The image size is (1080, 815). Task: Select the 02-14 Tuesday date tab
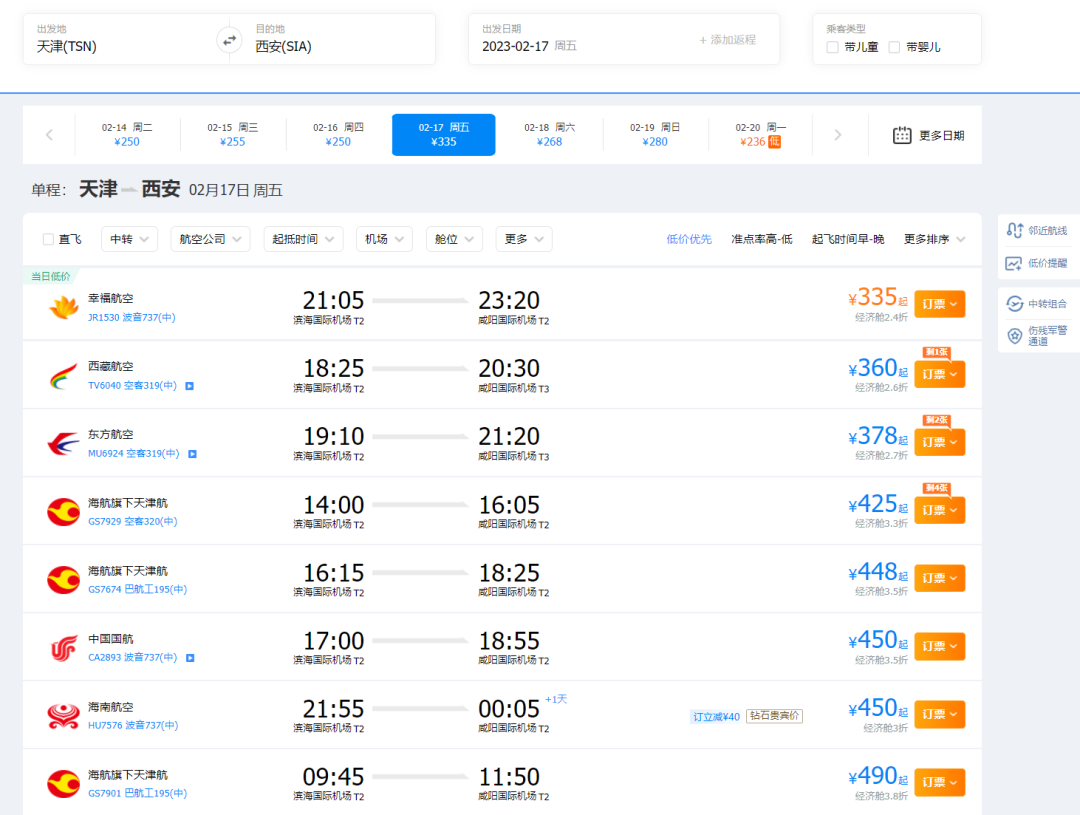tap(127, 134)
